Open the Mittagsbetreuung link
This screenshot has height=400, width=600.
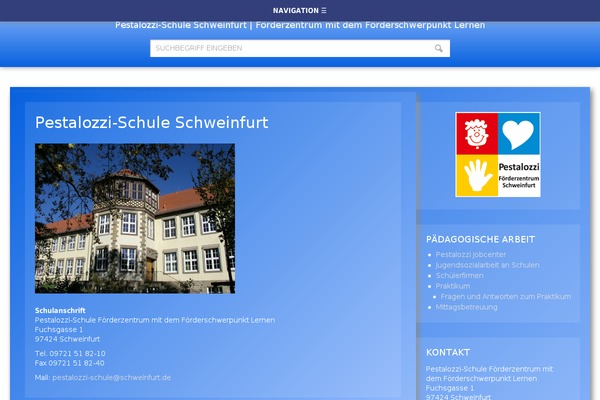(466, 307)
